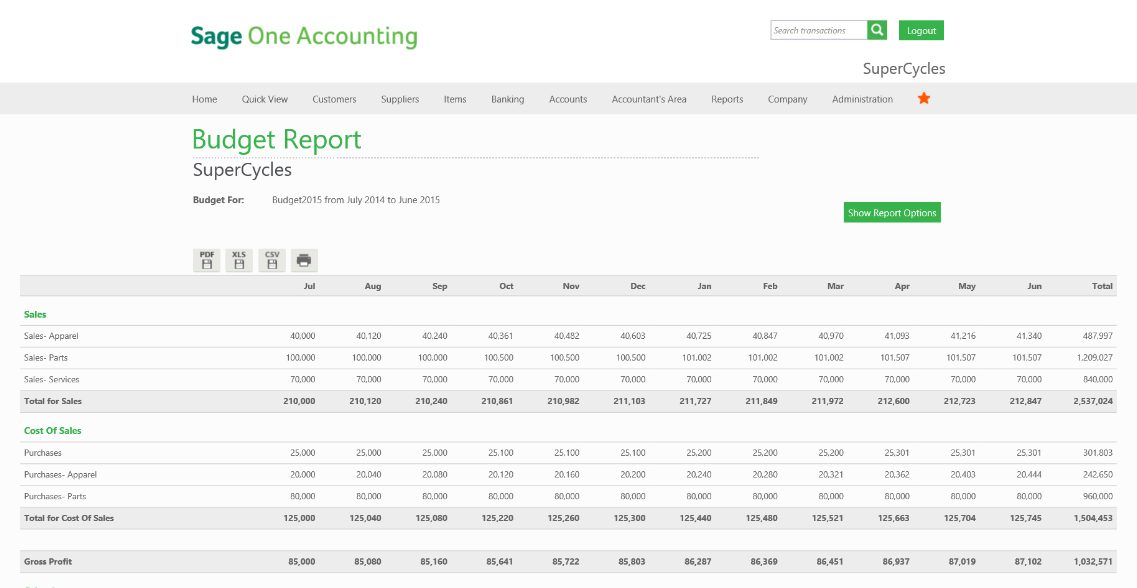
Task: Open the Administration menu
Action: [862, 99]
